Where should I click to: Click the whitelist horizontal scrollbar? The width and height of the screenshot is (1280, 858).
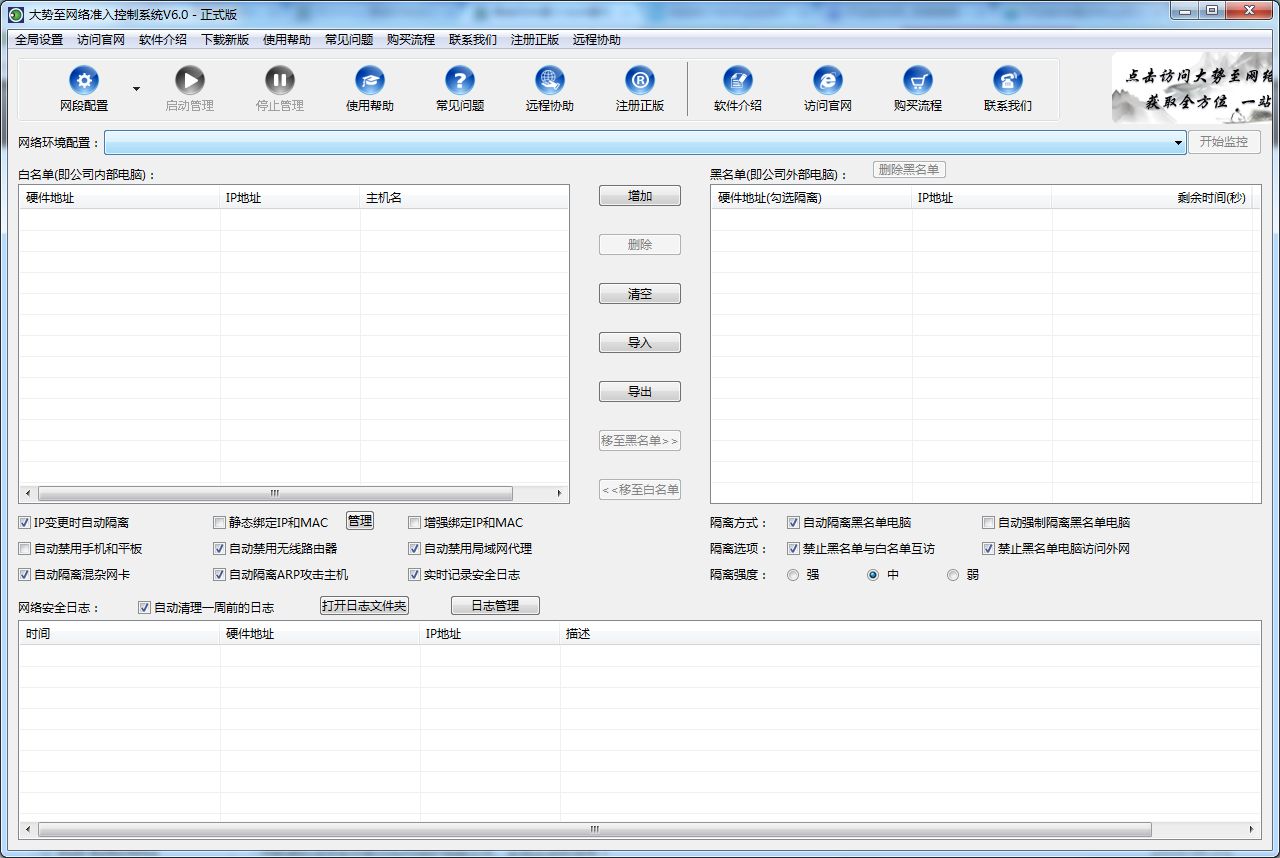point(273,493)
